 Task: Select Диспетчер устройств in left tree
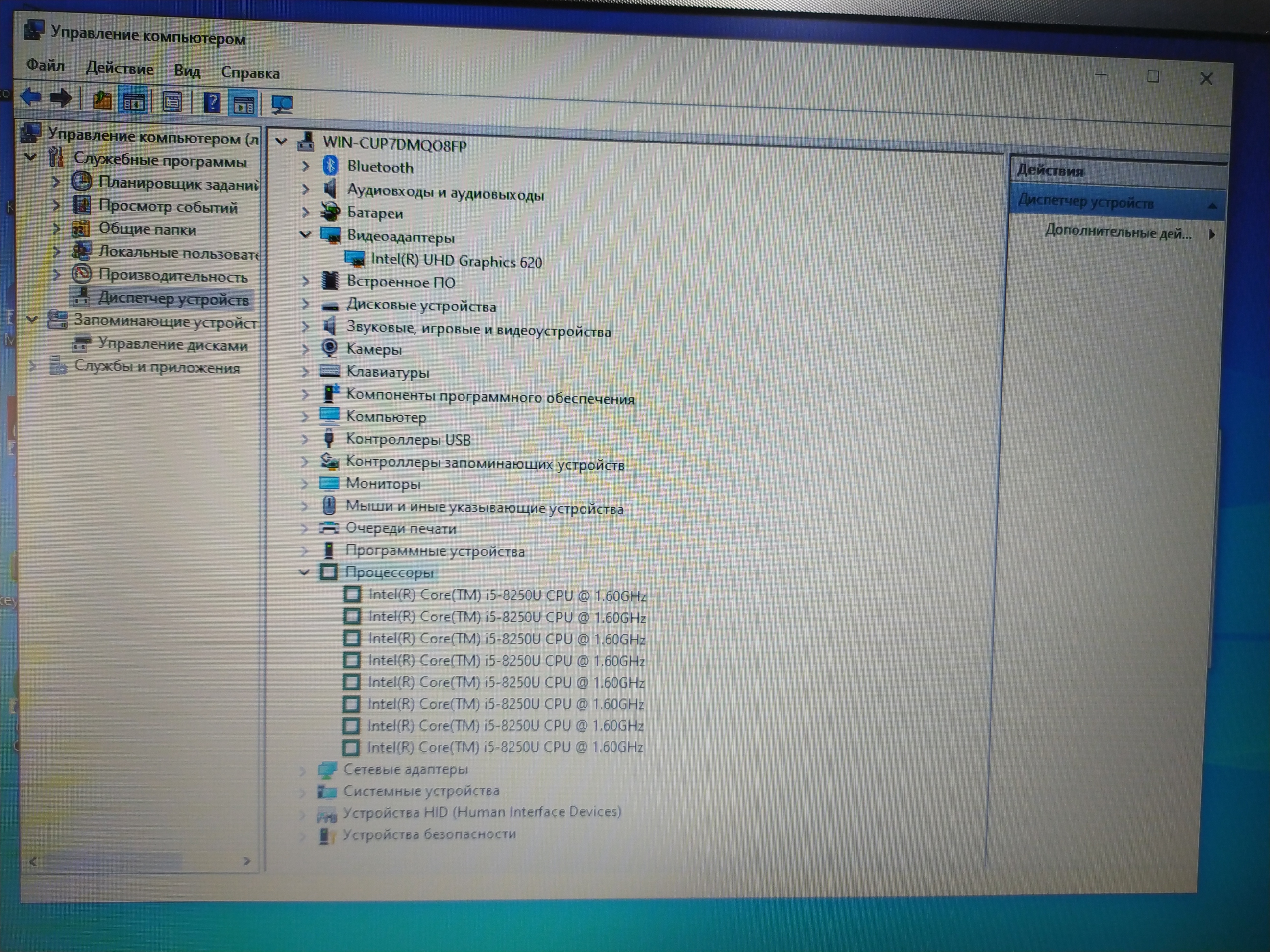[173, 298]
